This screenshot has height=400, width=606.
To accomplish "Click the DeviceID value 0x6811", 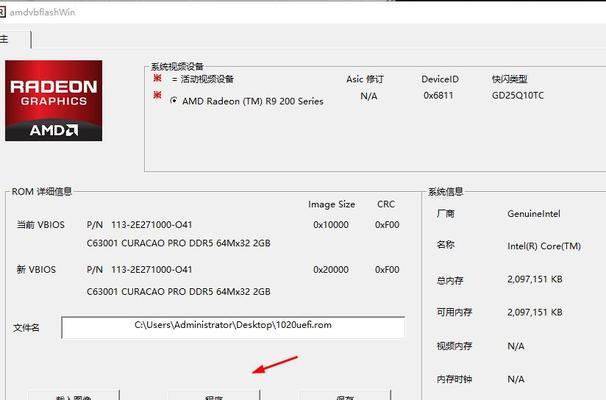I will [438, 95].
